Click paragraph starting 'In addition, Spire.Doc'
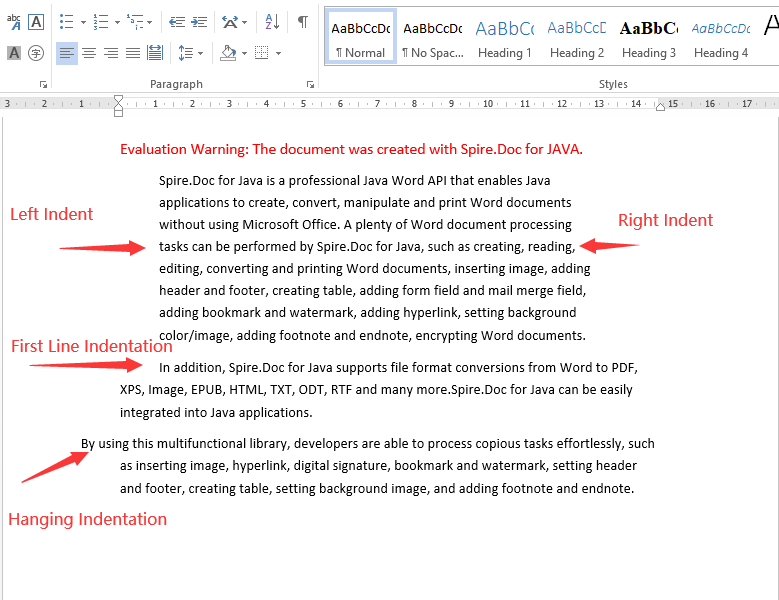779x600 pixels. (379, 390)
